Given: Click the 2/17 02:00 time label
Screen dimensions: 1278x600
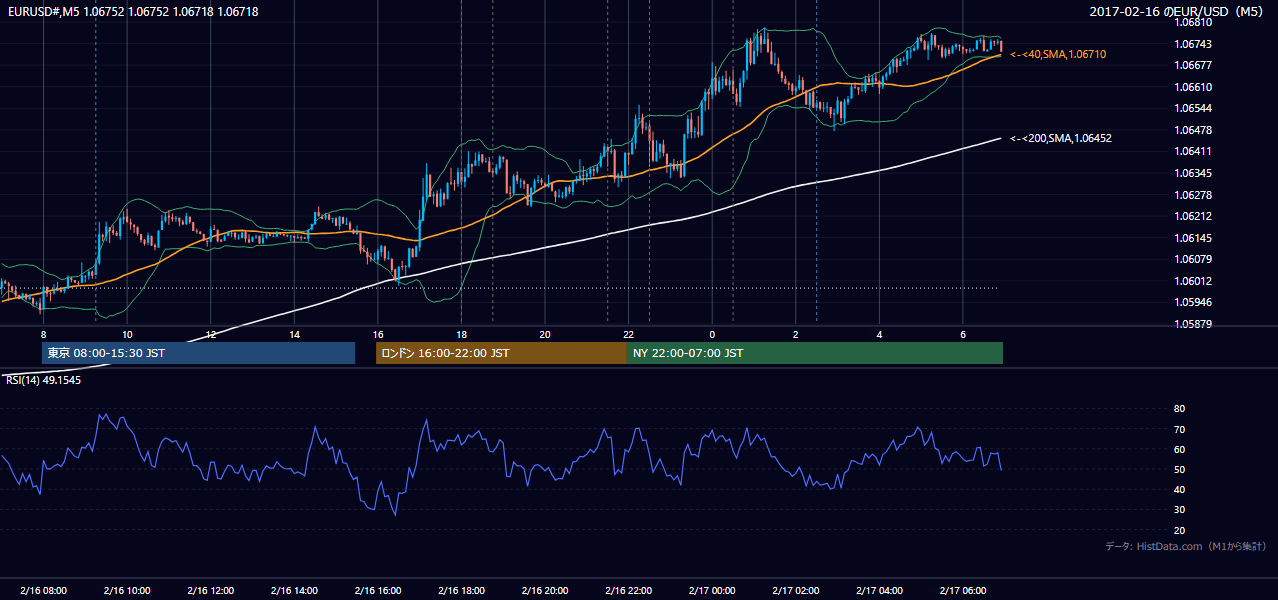Looking at the screenshot, I should 796,590.
